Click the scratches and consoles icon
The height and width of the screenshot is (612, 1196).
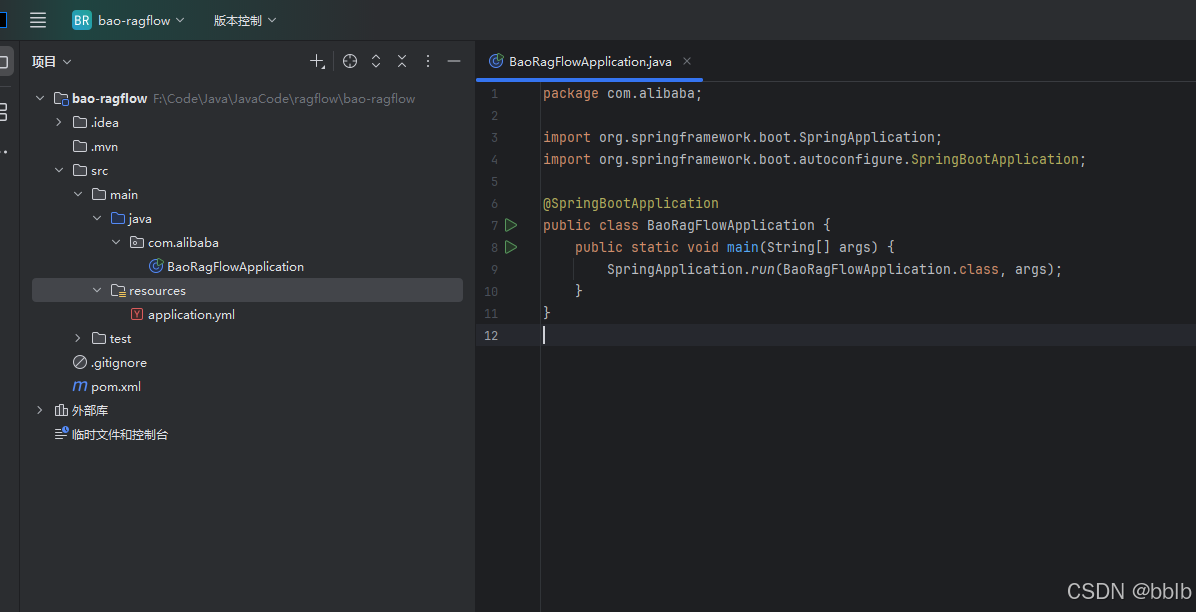(x=61, y=434)
